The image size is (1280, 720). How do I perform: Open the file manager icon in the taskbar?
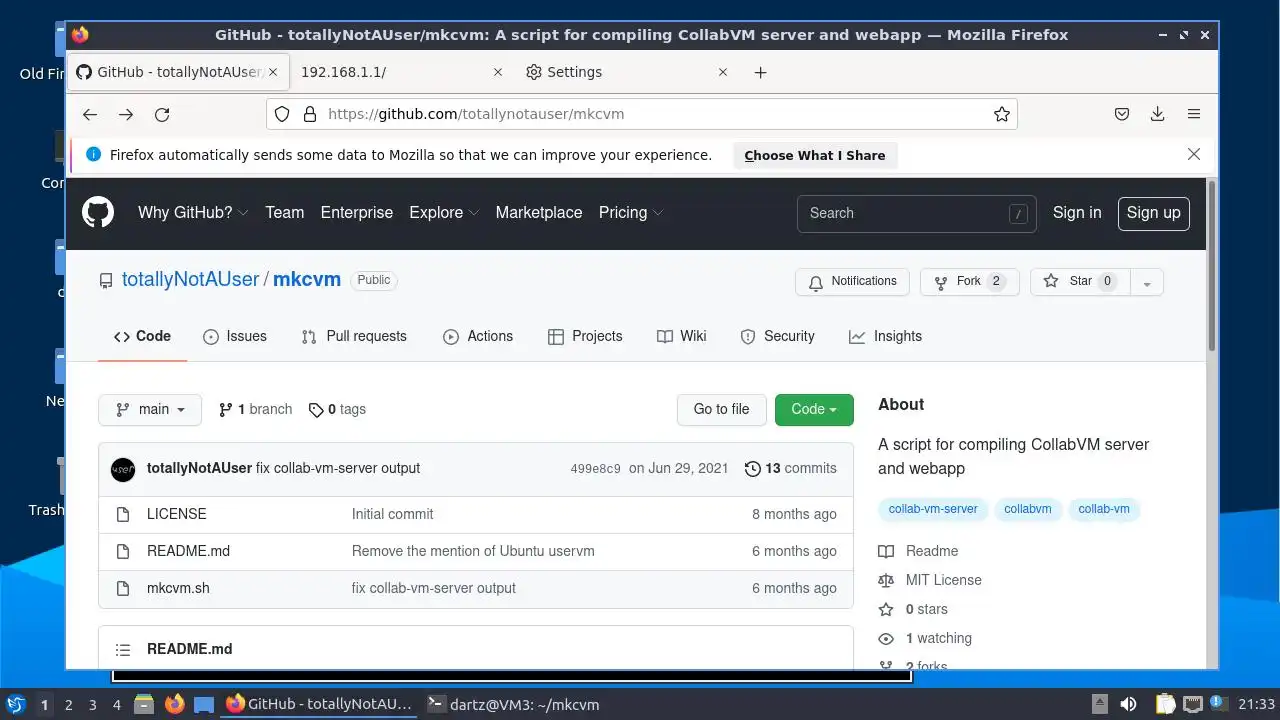coord(144,704)
